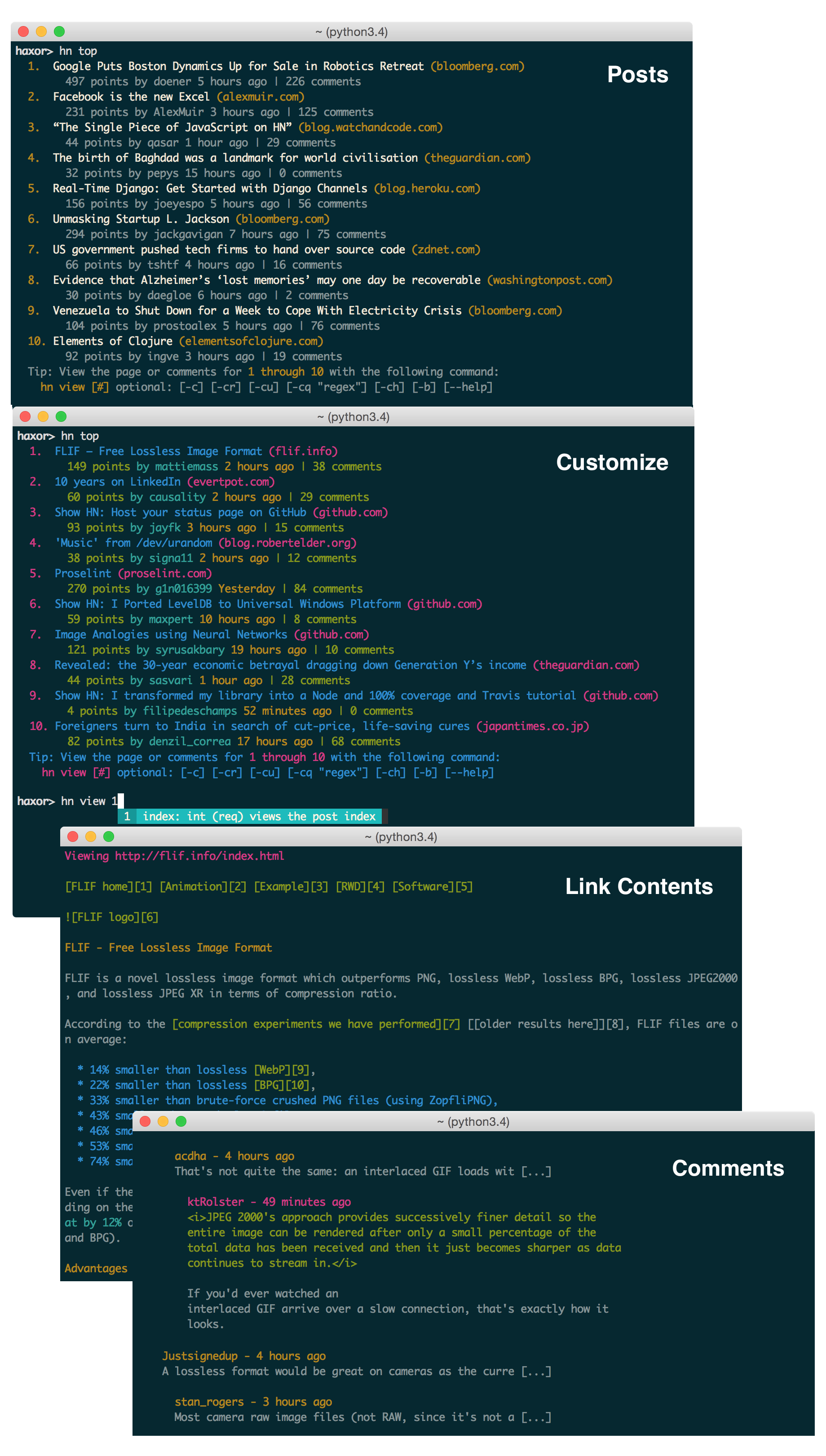Viewport: 826px width, 1456px height.
Task: Click the theguardian.com domain on the Baghdad post
Action: (477, 158)
